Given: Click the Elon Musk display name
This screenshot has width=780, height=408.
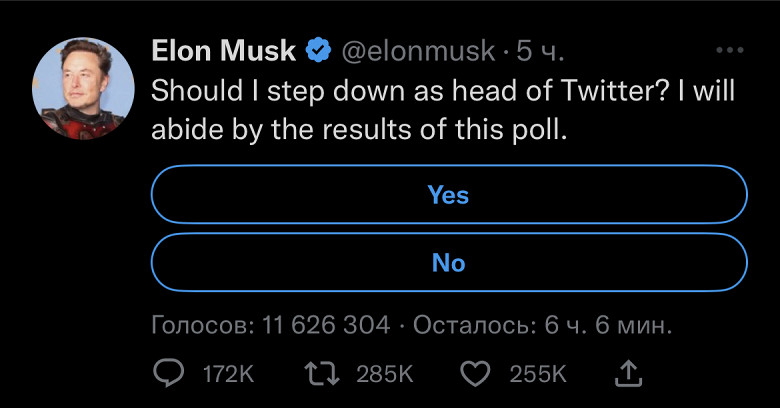Looking at the screenshot, I should pos(223,49).
